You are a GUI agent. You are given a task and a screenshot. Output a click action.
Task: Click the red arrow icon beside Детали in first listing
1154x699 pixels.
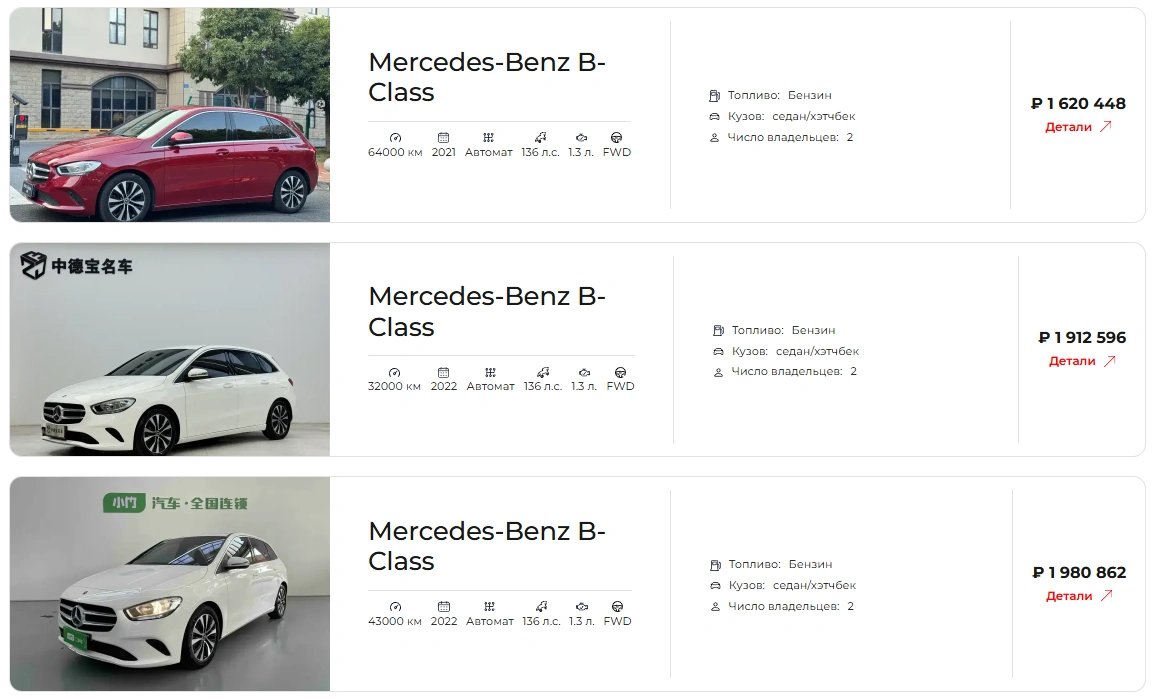1105,127
